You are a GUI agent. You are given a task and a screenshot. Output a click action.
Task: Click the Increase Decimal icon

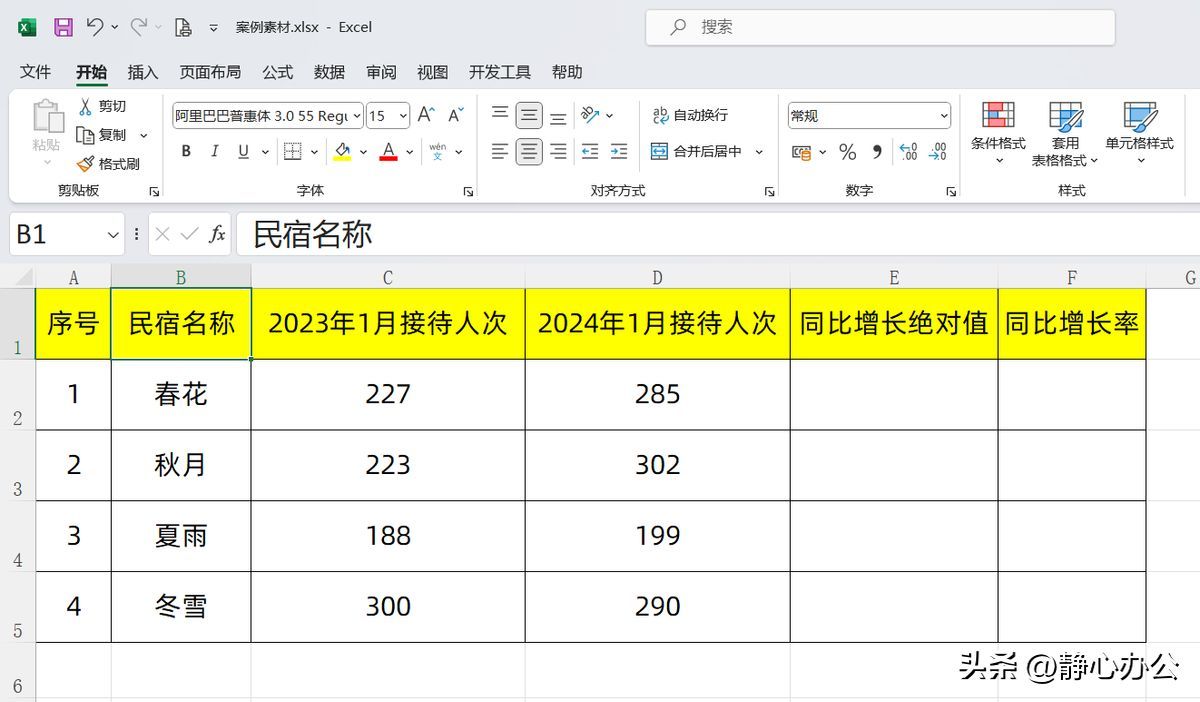point(908,150)
